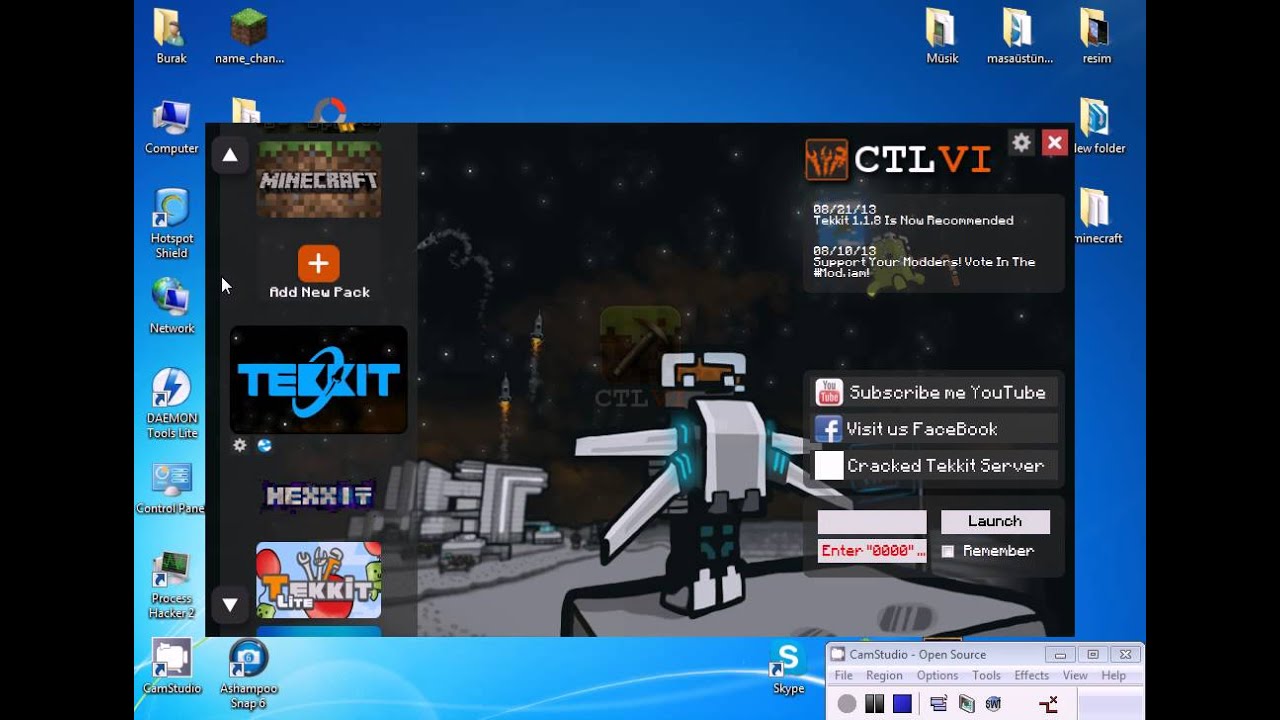Click the Launch button

[995, 521]
